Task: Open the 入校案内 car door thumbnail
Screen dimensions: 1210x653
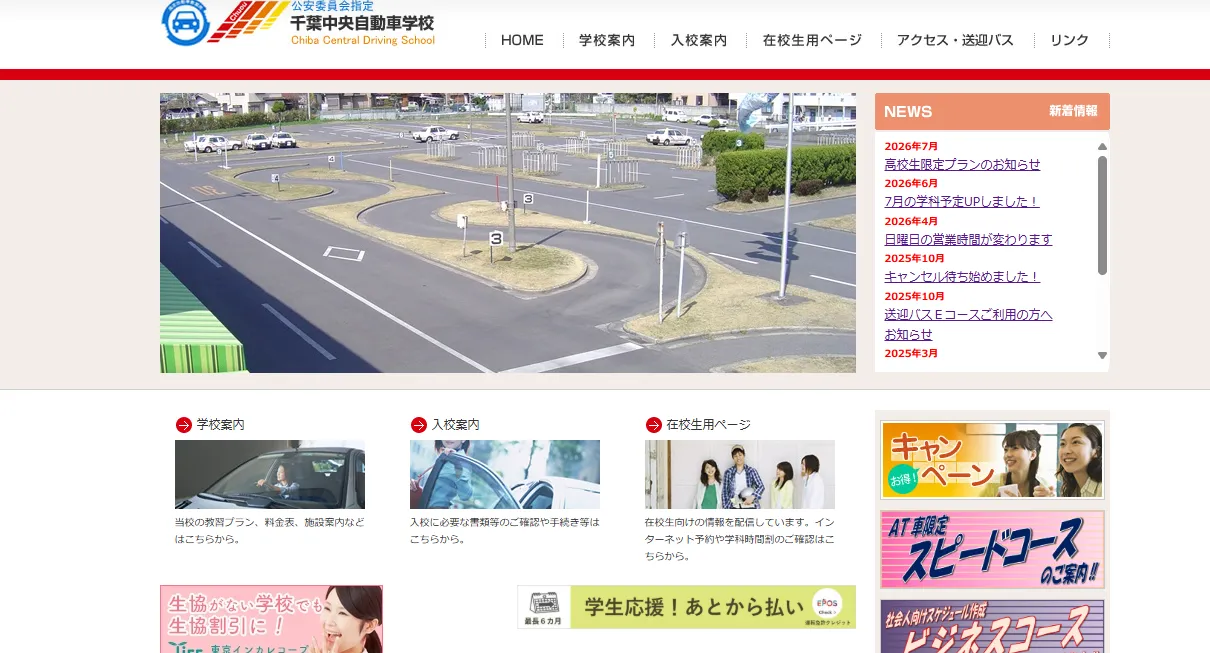Action: [x=505, y=474]
